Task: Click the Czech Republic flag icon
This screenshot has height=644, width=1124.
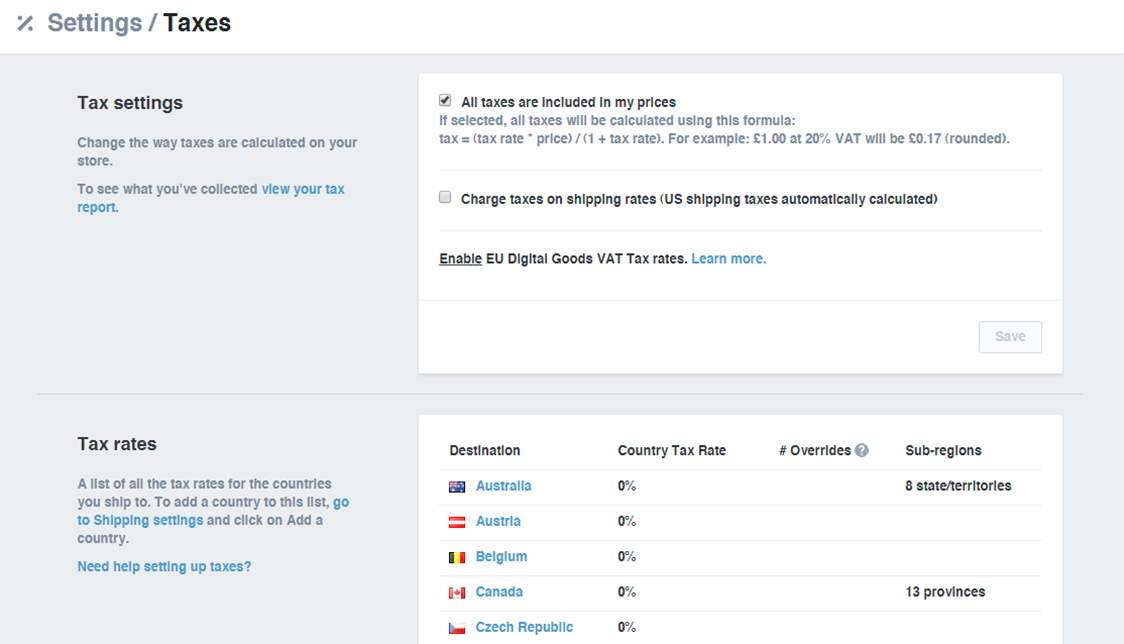Action: [456, 626]
